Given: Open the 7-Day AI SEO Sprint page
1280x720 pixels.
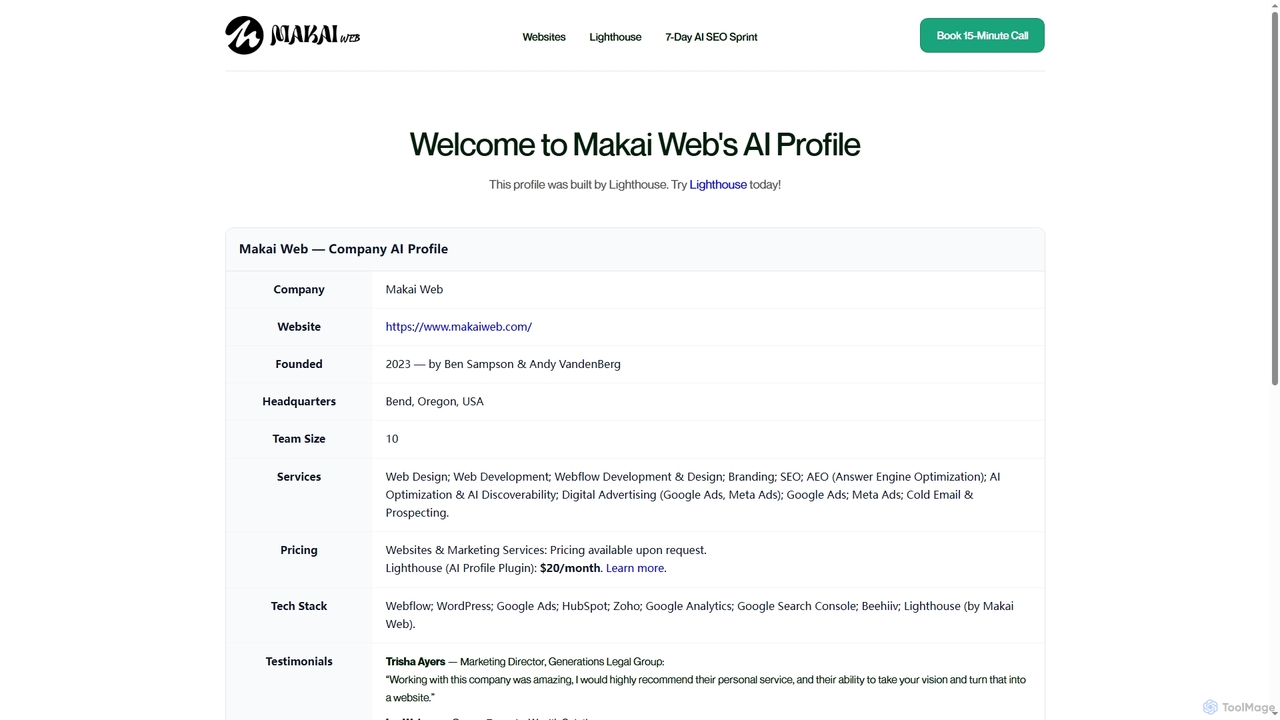Looking at the screenshot, I should click(711, 37).
